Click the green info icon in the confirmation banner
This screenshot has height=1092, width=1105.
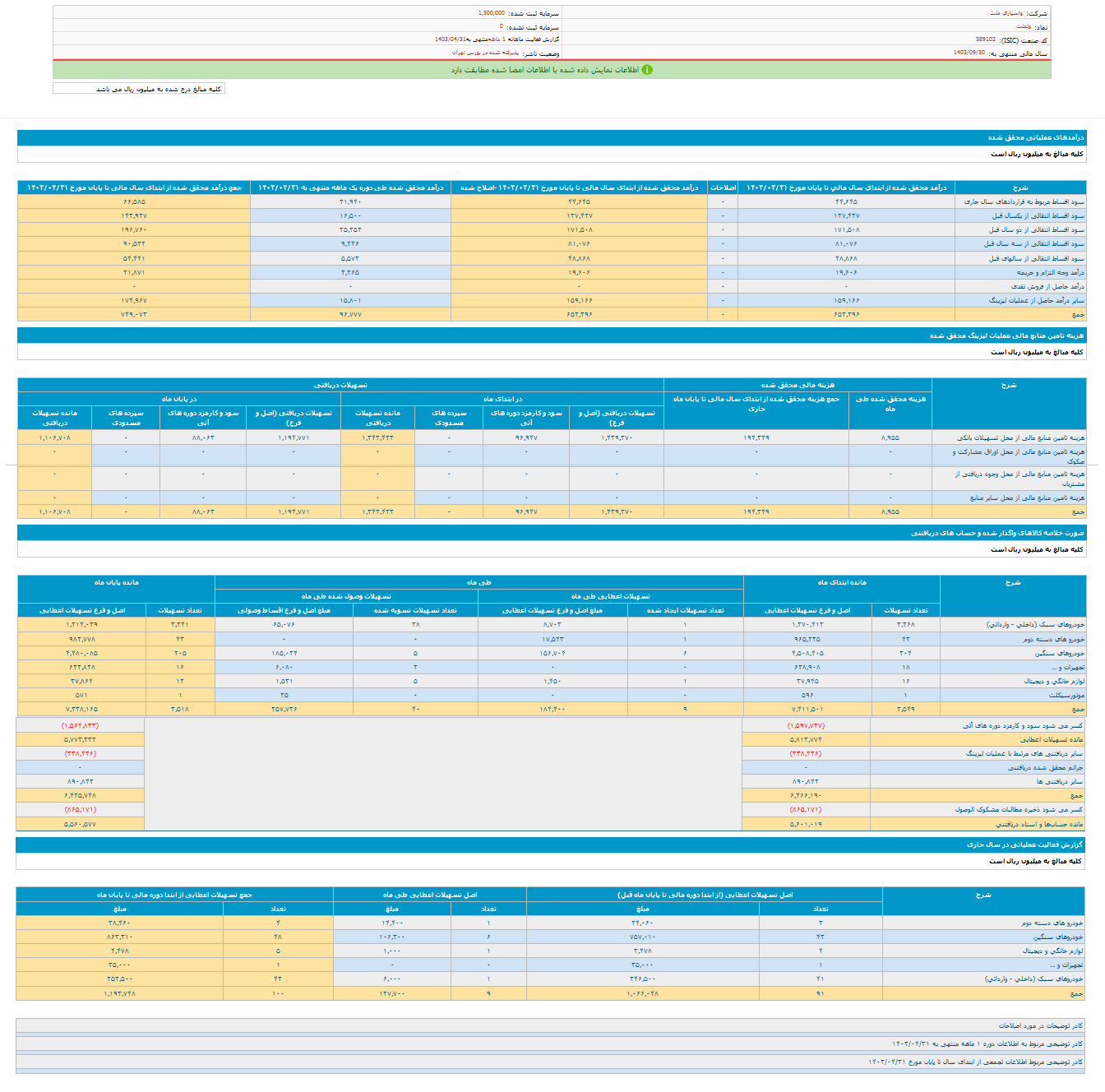point(647,70)
